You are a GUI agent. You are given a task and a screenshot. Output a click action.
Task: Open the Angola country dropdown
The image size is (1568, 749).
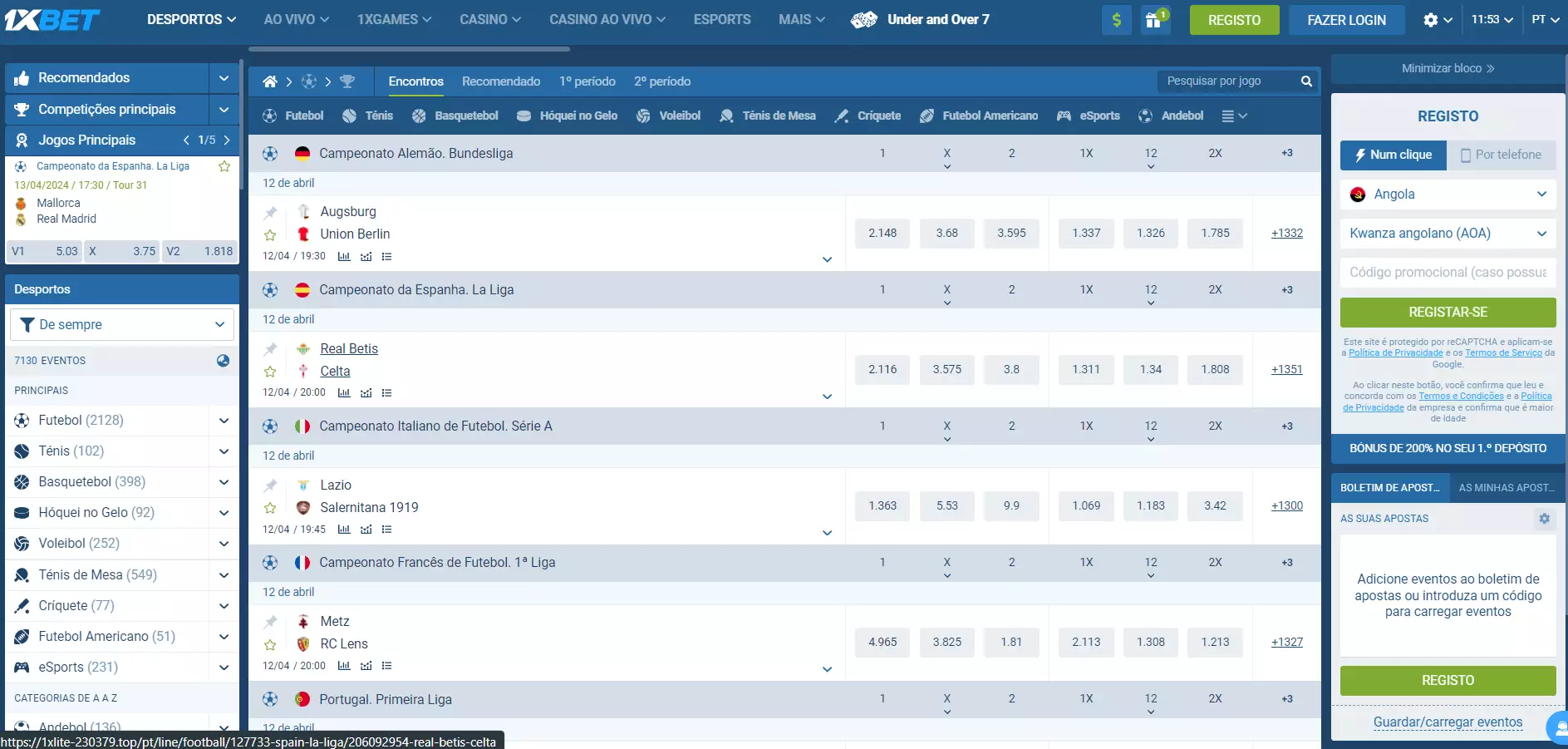pos(1448,195)
